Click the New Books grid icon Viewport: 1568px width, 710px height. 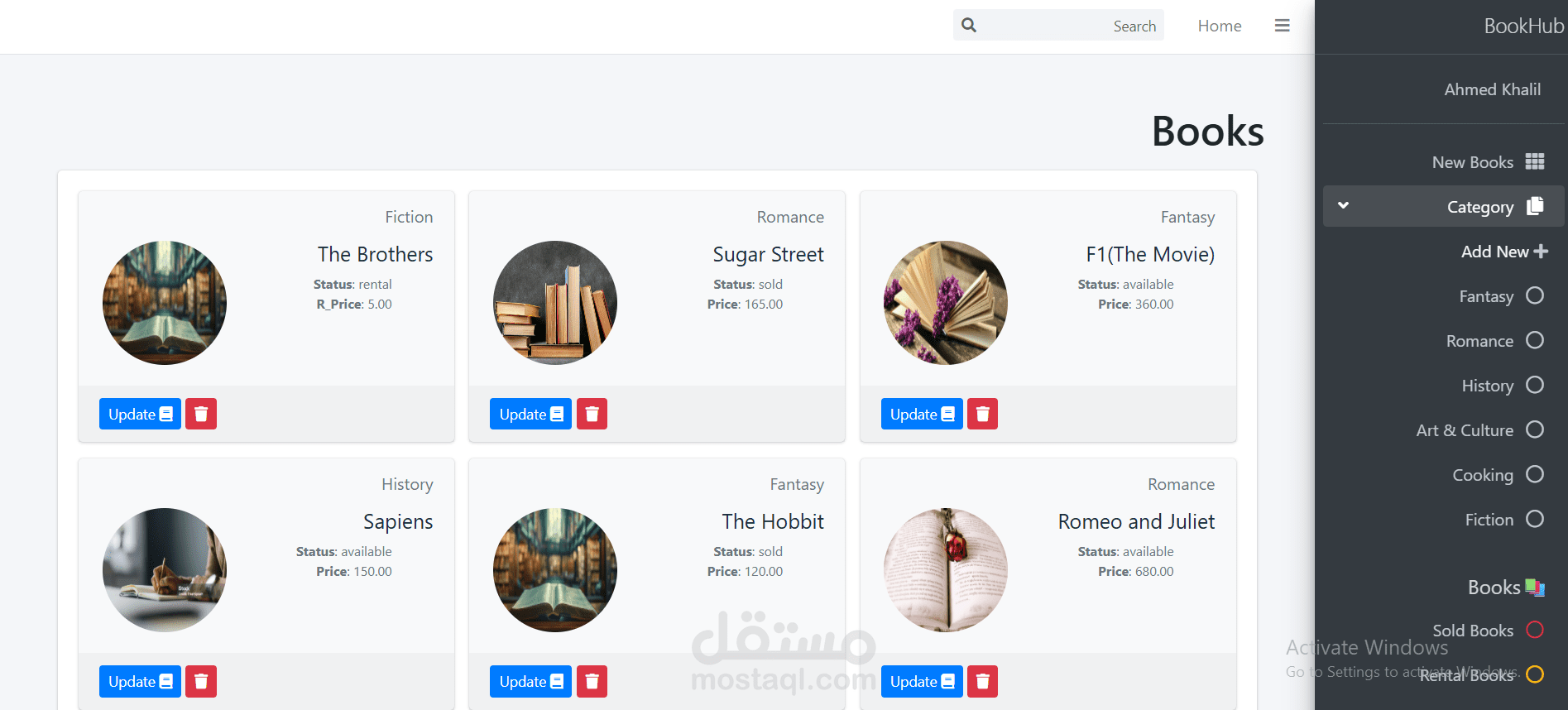tap(1535, 161)
